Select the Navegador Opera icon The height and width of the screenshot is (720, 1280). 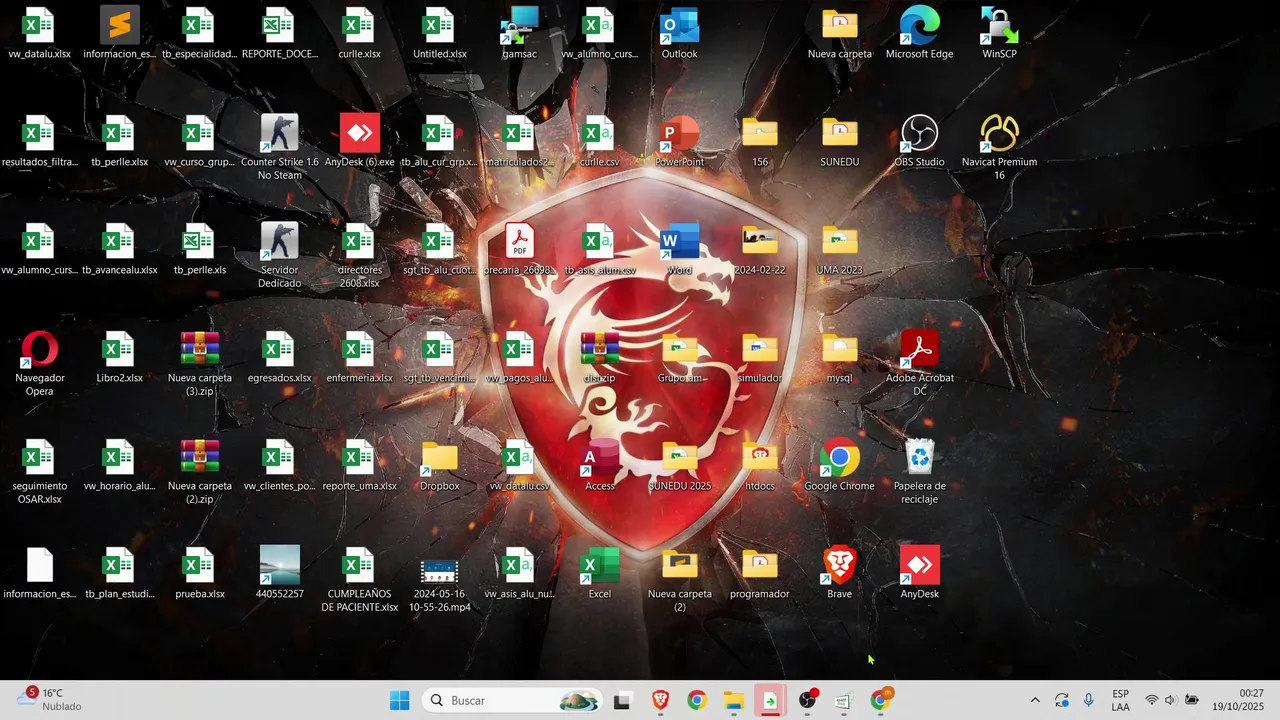click(39, 364)
